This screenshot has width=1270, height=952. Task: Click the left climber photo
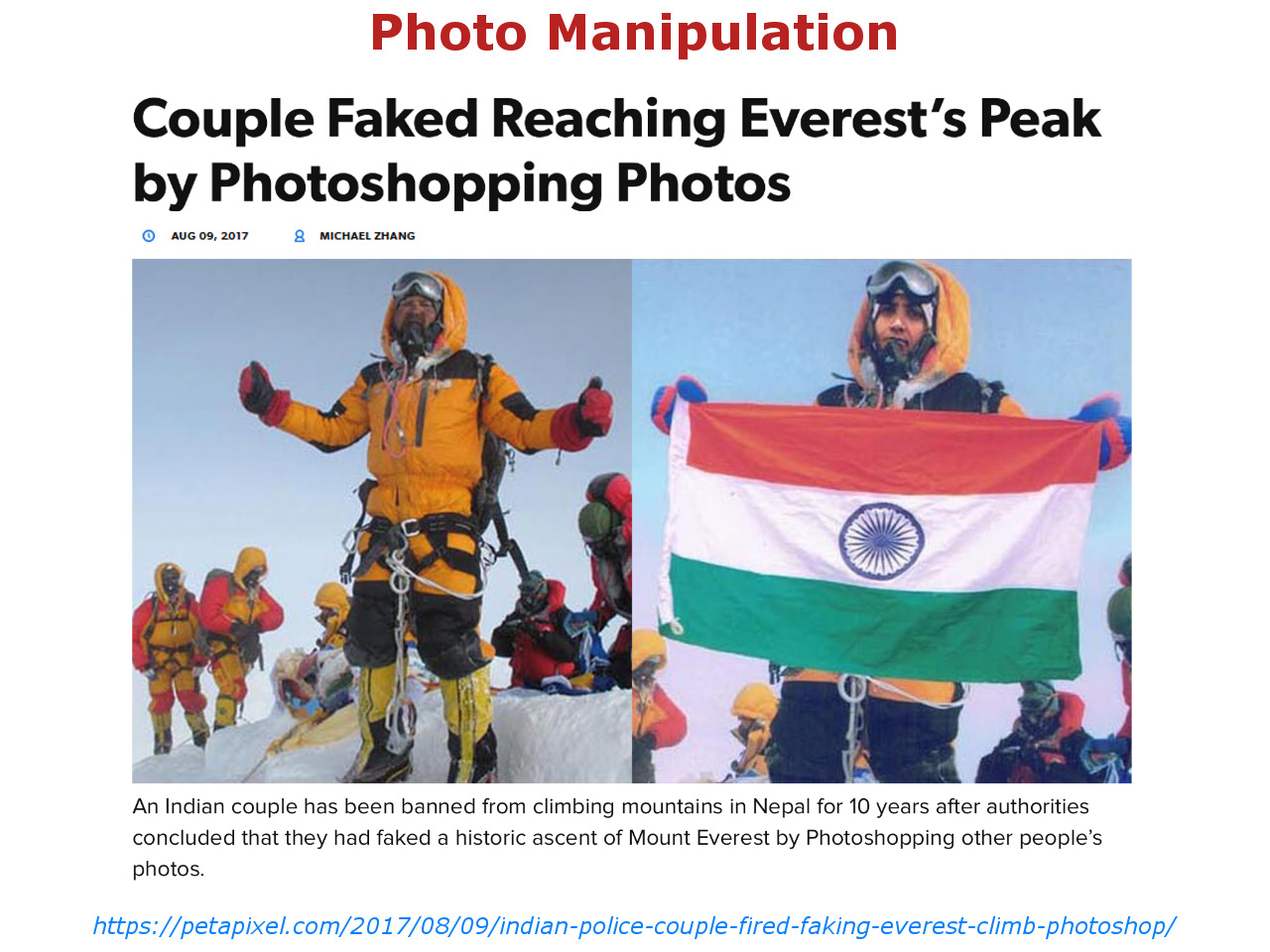[382, 521]
